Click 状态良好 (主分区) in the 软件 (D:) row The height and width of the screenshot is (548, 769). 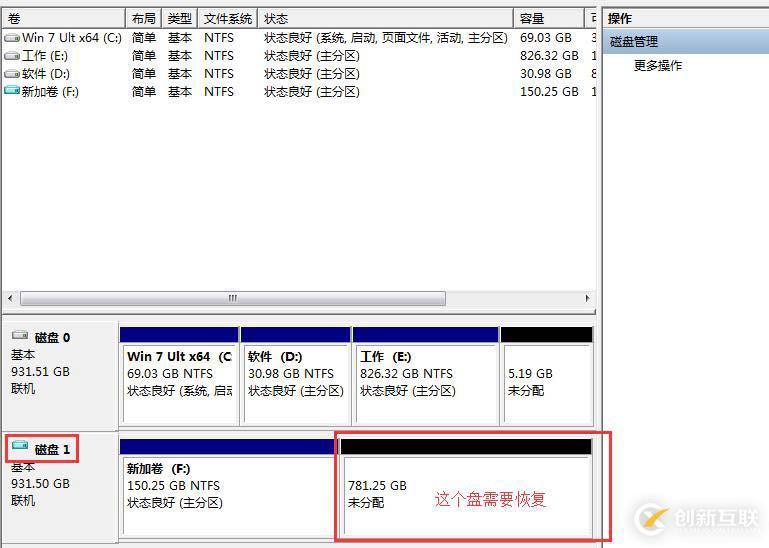[311, 74]
